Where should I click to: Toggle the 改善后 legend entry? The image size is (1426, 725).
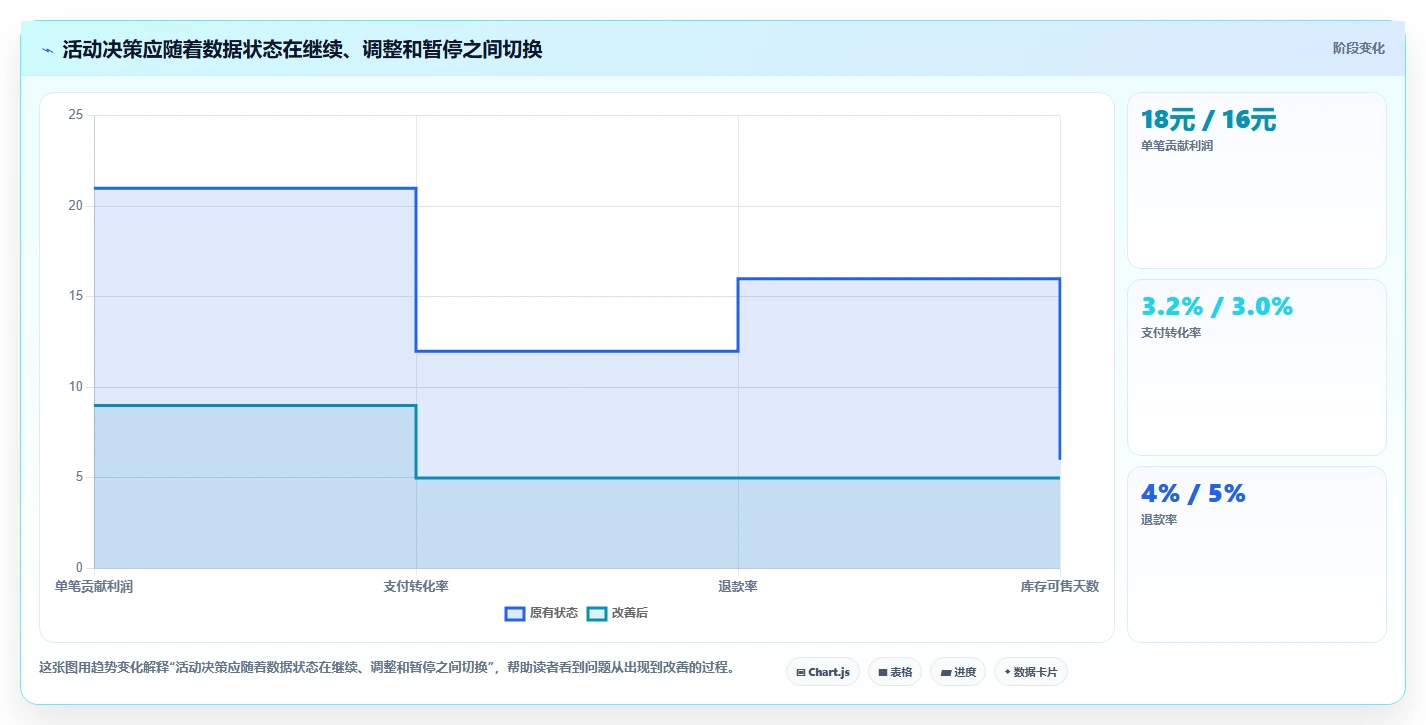coord(617,613)
